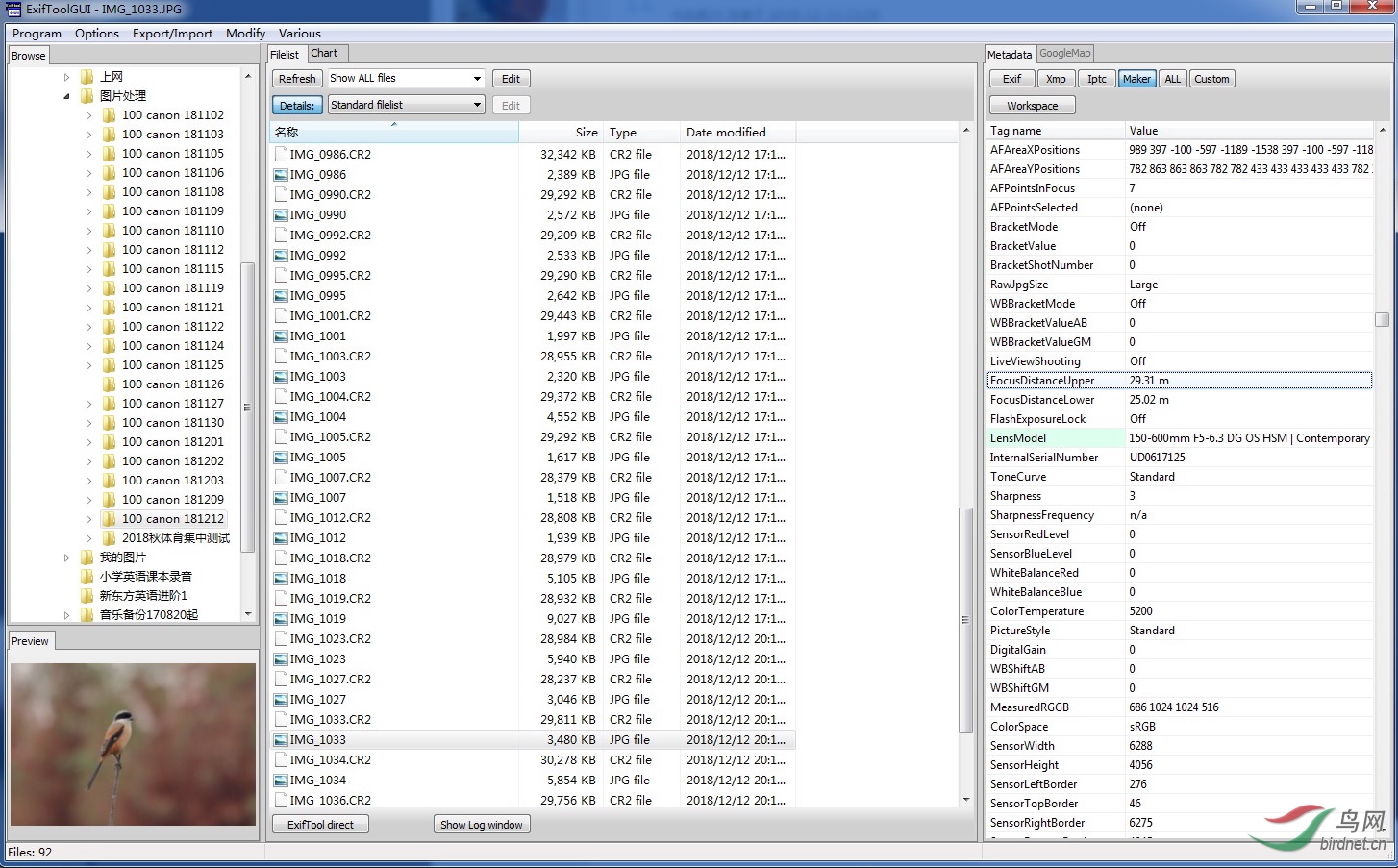Click the 上网 folder icon
1398x868 pixels.
pyautogui.click(x=87, y=77)
